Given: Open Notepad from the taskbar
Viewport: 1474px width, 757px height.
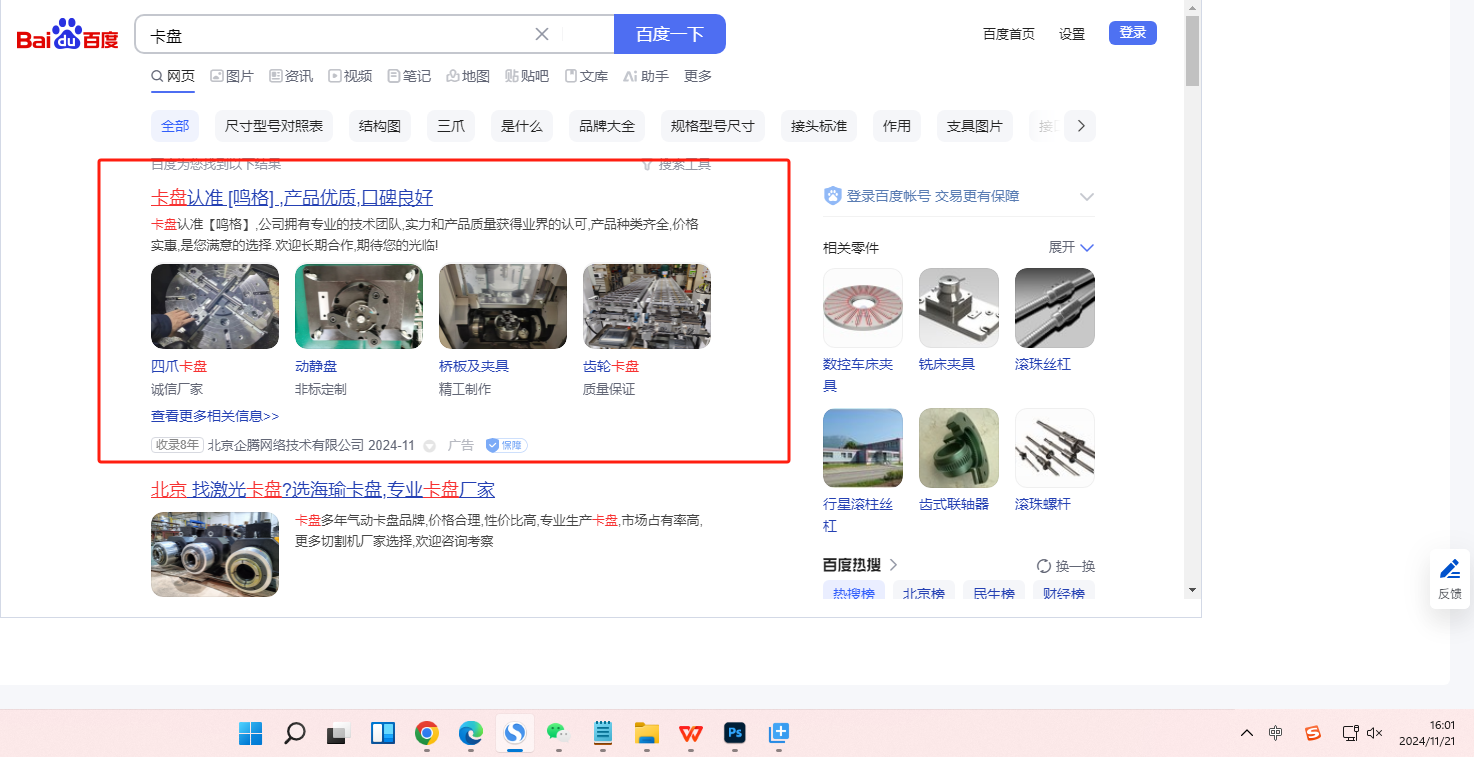Looking at the screenshot, I should [x=602, y=733].
